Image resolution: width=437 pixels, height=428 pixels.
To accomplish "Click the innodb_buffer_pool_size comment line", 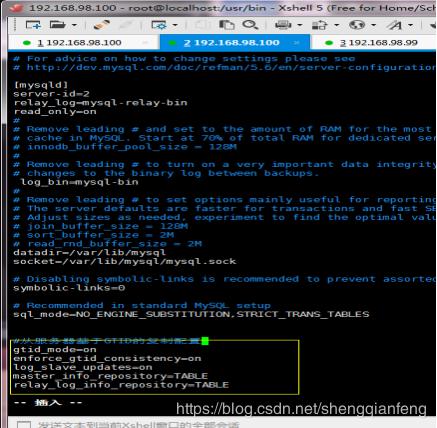I will 125,147.
